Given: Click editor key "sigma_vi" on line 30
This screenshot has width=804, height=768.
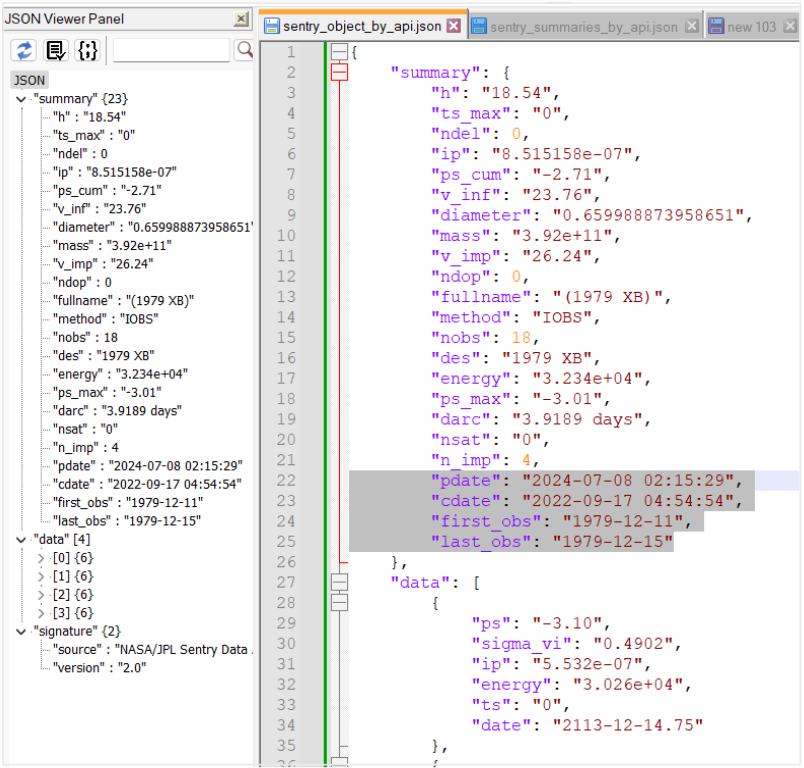Looking at the screenshot, I should pos(521,644).
